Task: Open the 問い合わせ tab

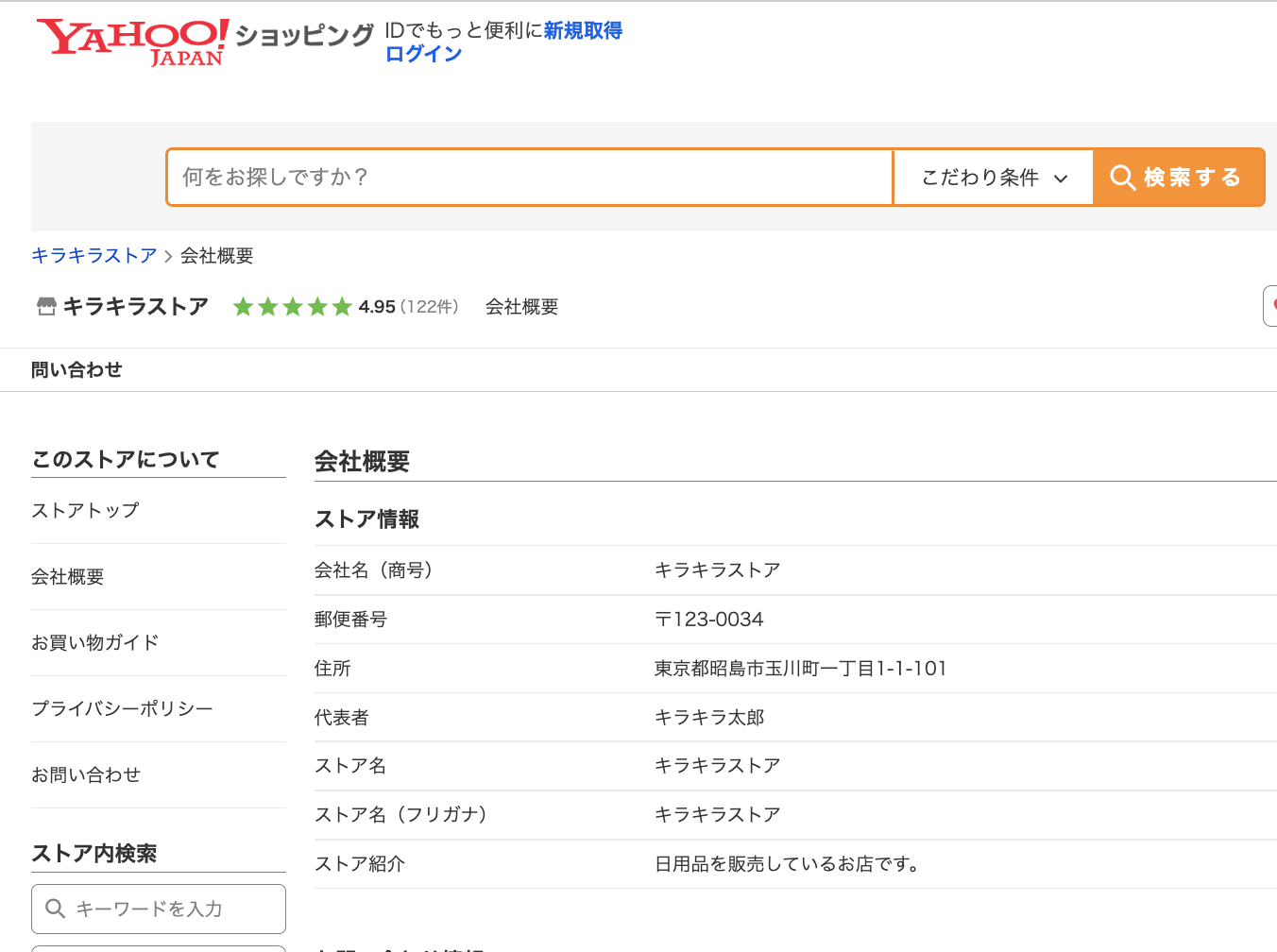Action: (77, 370)
